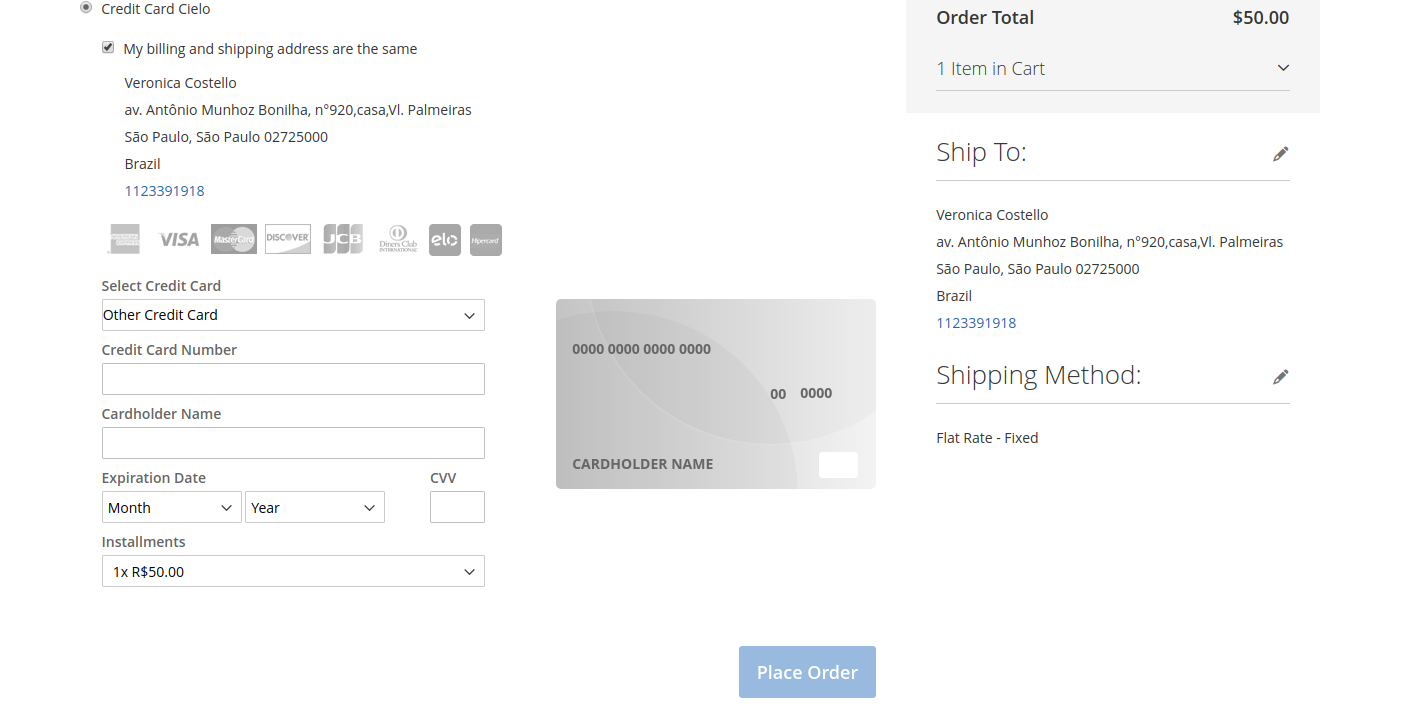The image size is (1405, 706).
Task: Click the Order Total label
Action: click(x=985, y=18)
